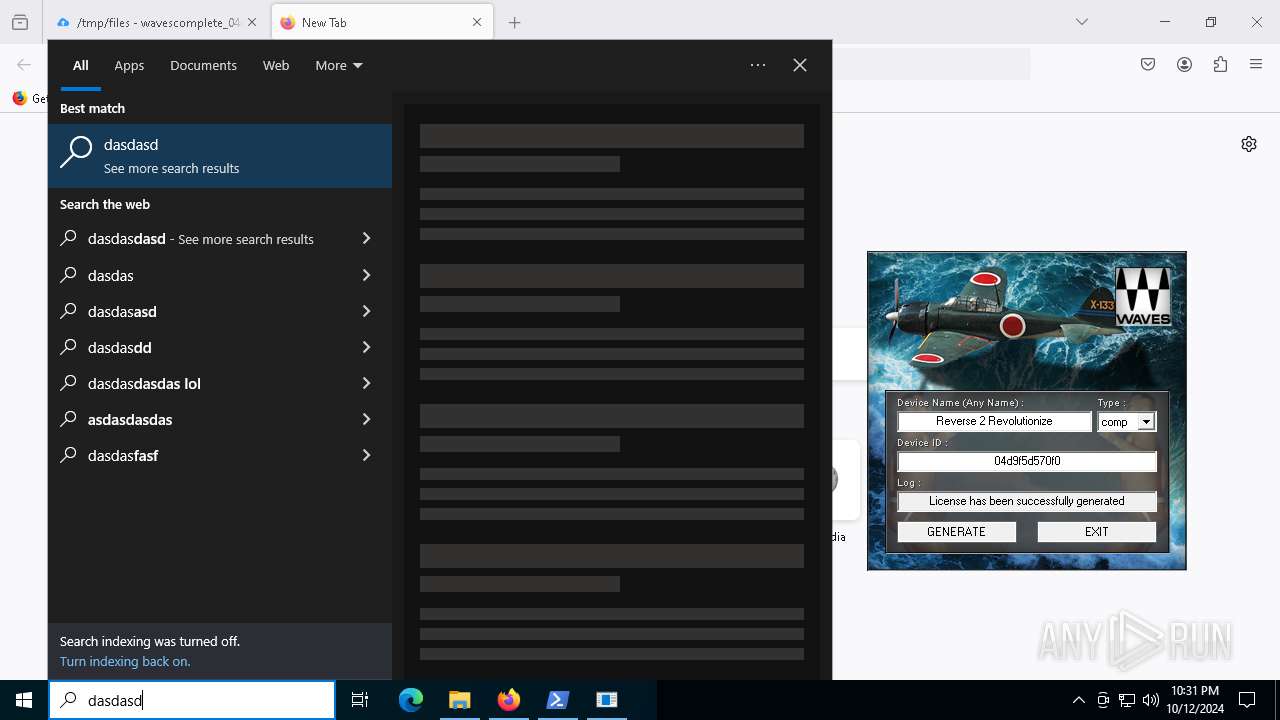Select the Documents search filter
The image size is (1280, 720).
(203, 65)
